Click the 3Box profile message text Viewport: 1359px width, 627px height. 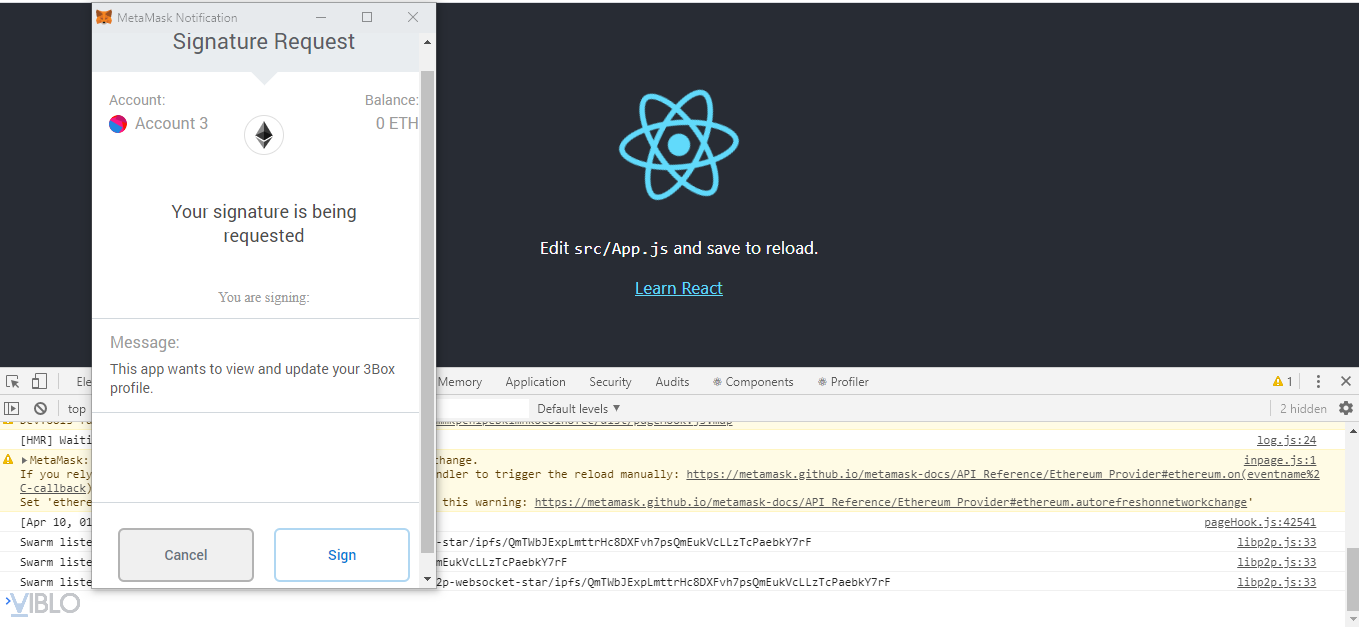click(x=252, y=378)
